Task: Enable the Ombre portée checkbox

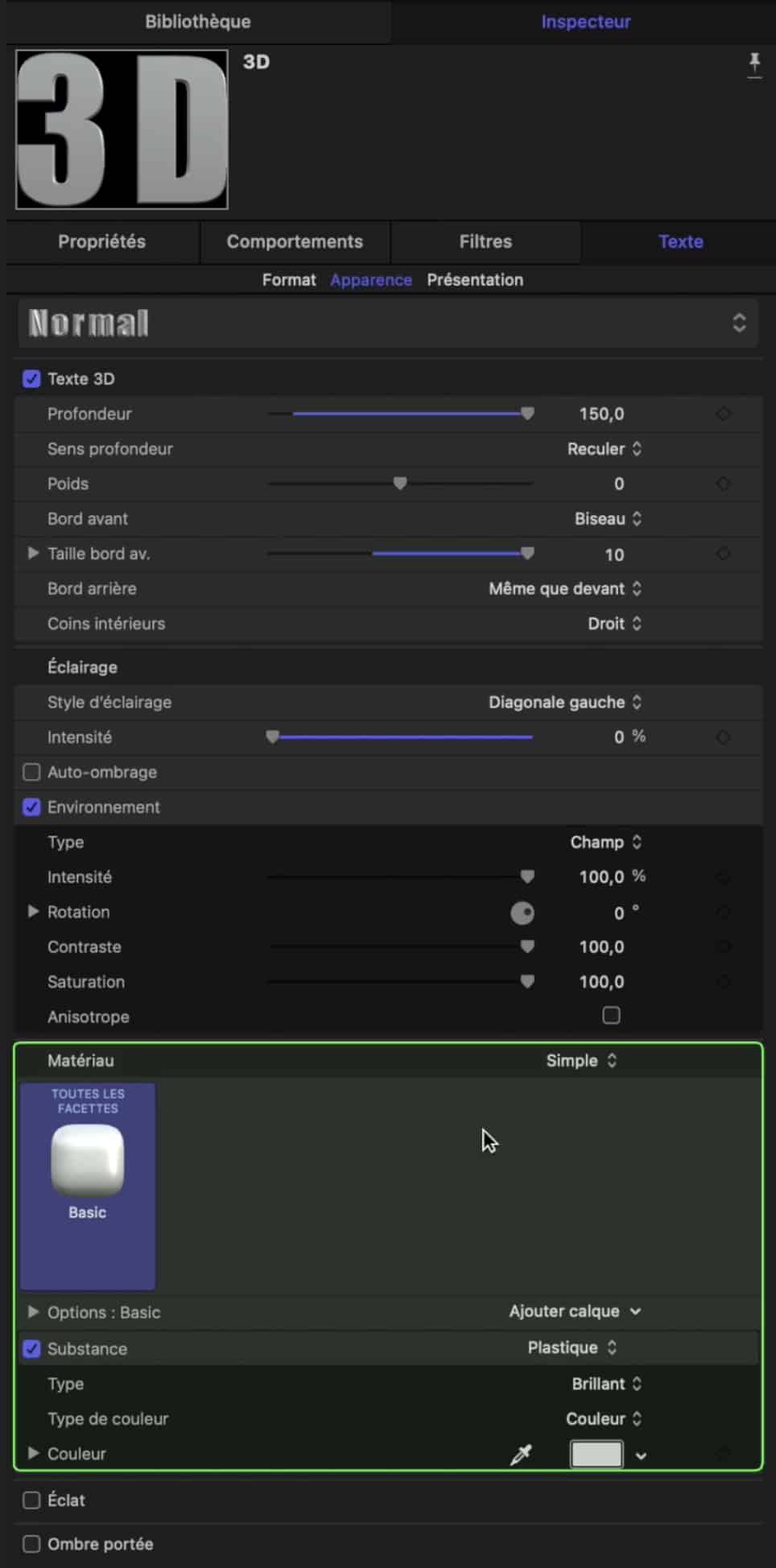Action: pos(31,1544)
